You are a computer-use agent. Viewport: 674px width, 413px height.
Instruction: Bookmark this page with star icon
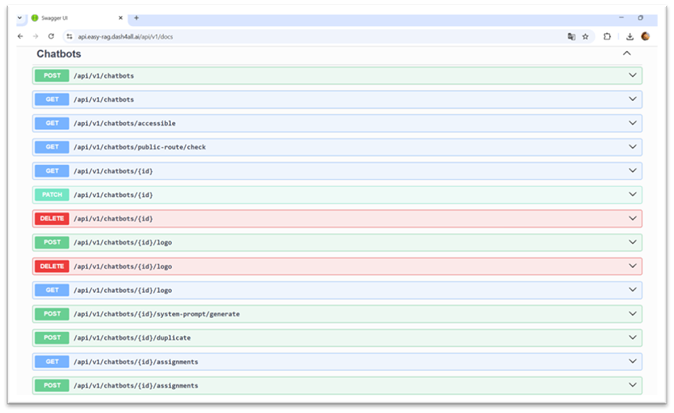[x=585, y=37]
